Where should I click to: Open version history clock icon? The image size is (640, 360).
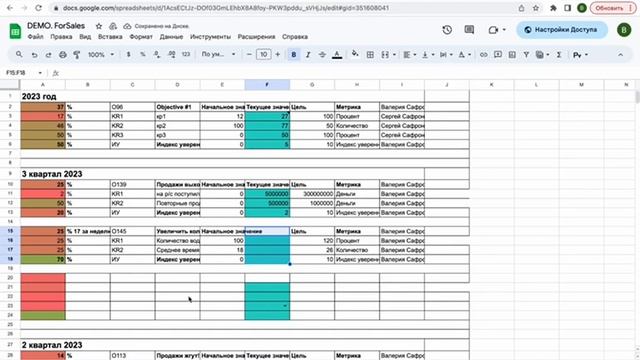click(447, 30)
